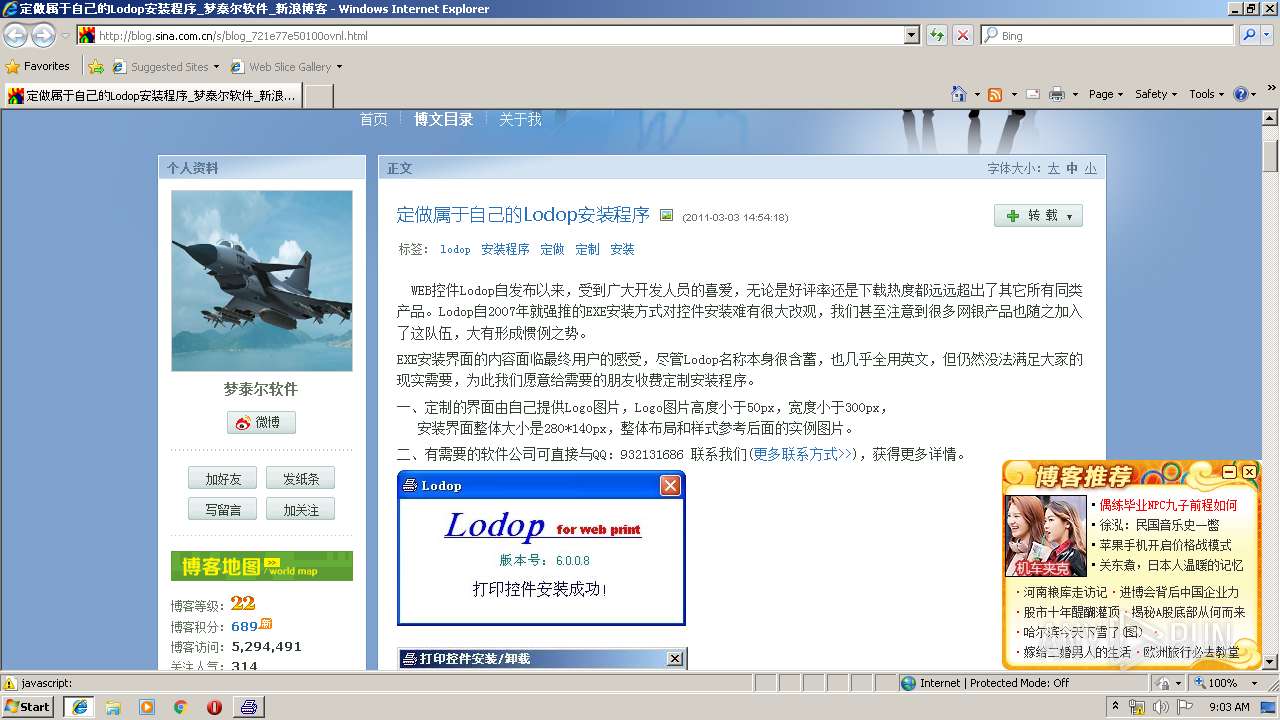The height and width of the screenshot is (720, 1280).
Task: Go to the 博文目录 navigation tab
Action: (443, 119)
